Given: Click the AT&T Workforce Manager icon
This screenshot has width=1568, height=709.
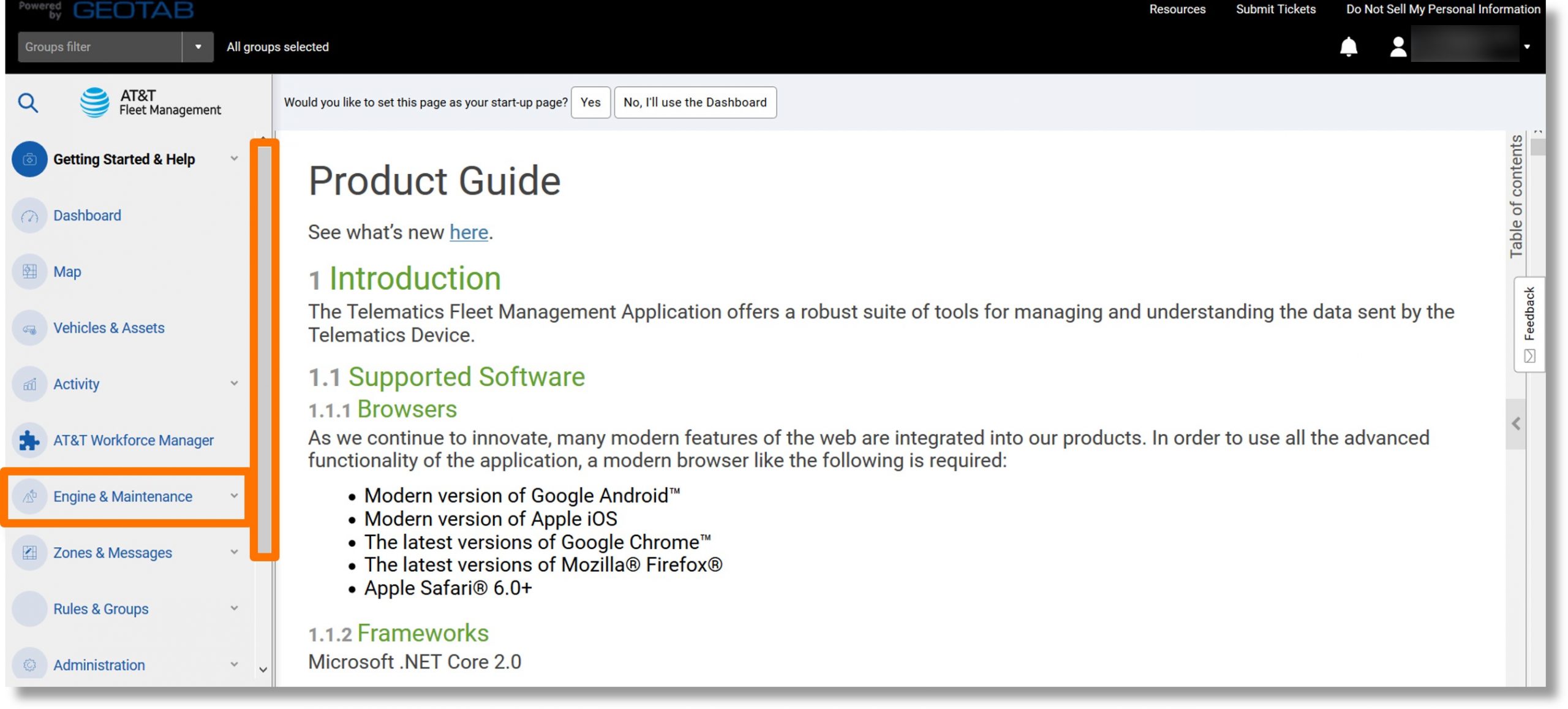Looking at the screenshot, I should coord(28,440).
